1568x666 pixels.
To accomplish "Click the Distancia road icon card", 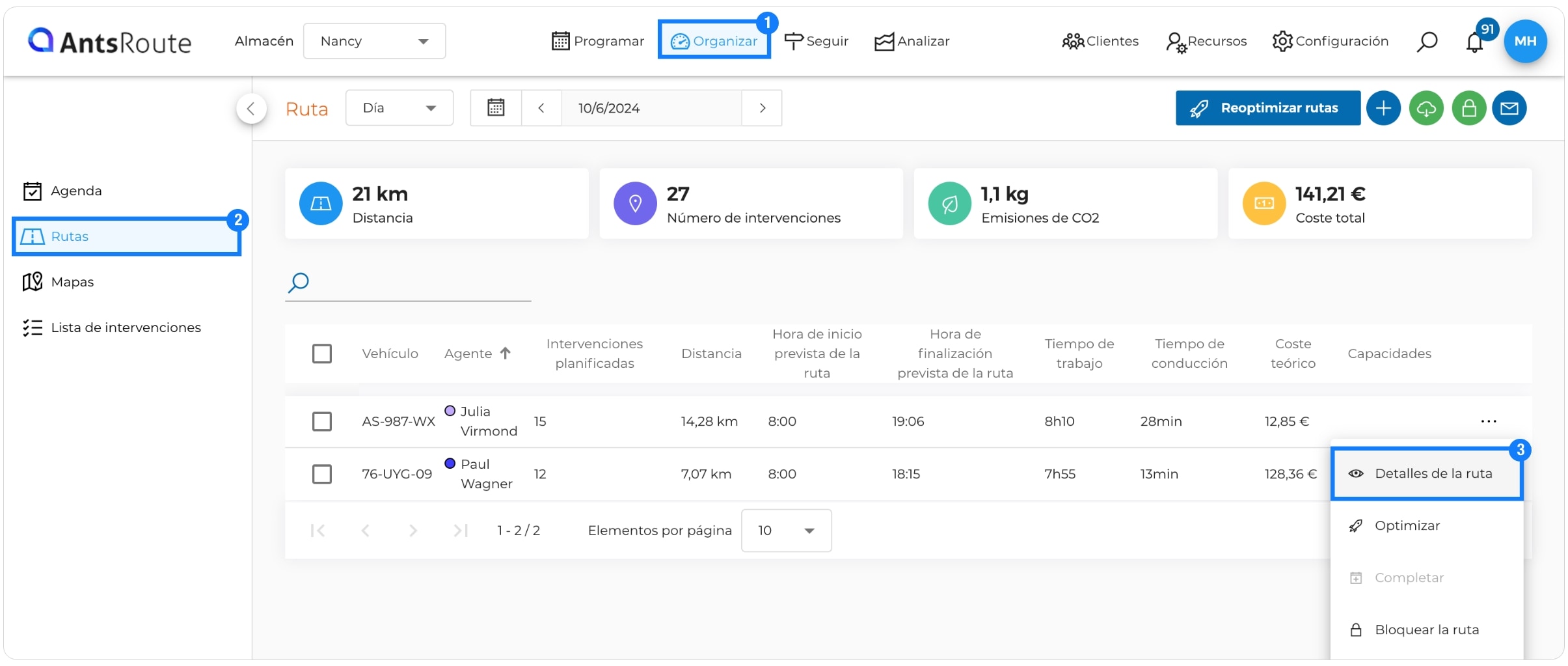I will 321,204.
